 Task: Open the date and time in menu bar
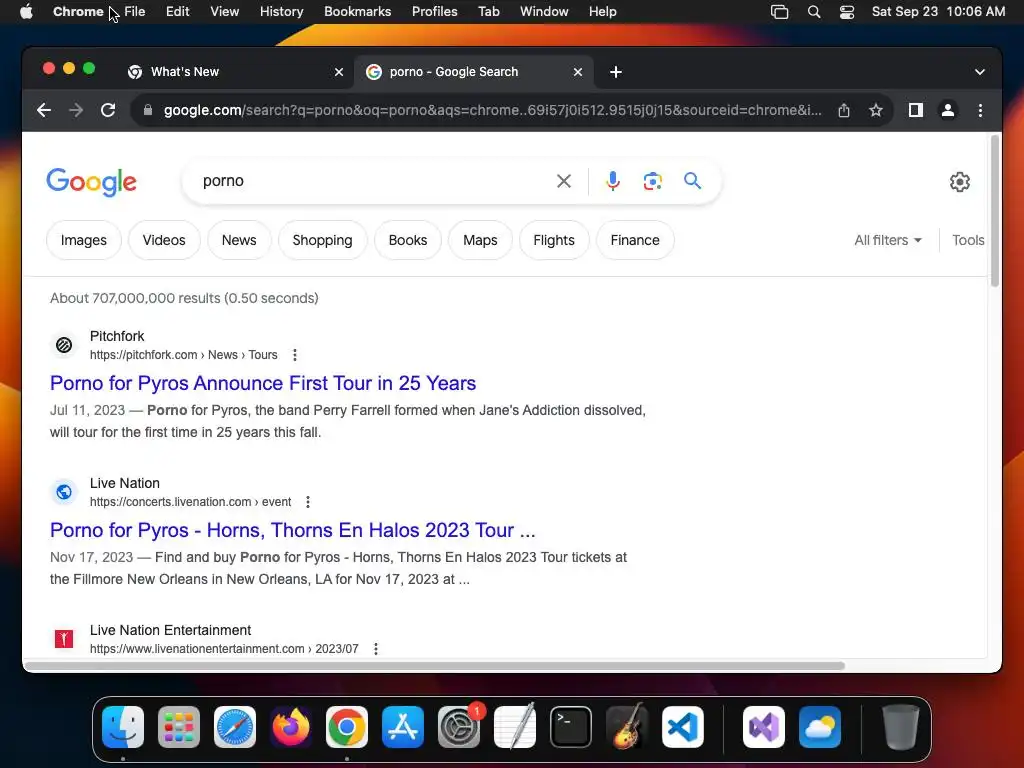[938, 12]
